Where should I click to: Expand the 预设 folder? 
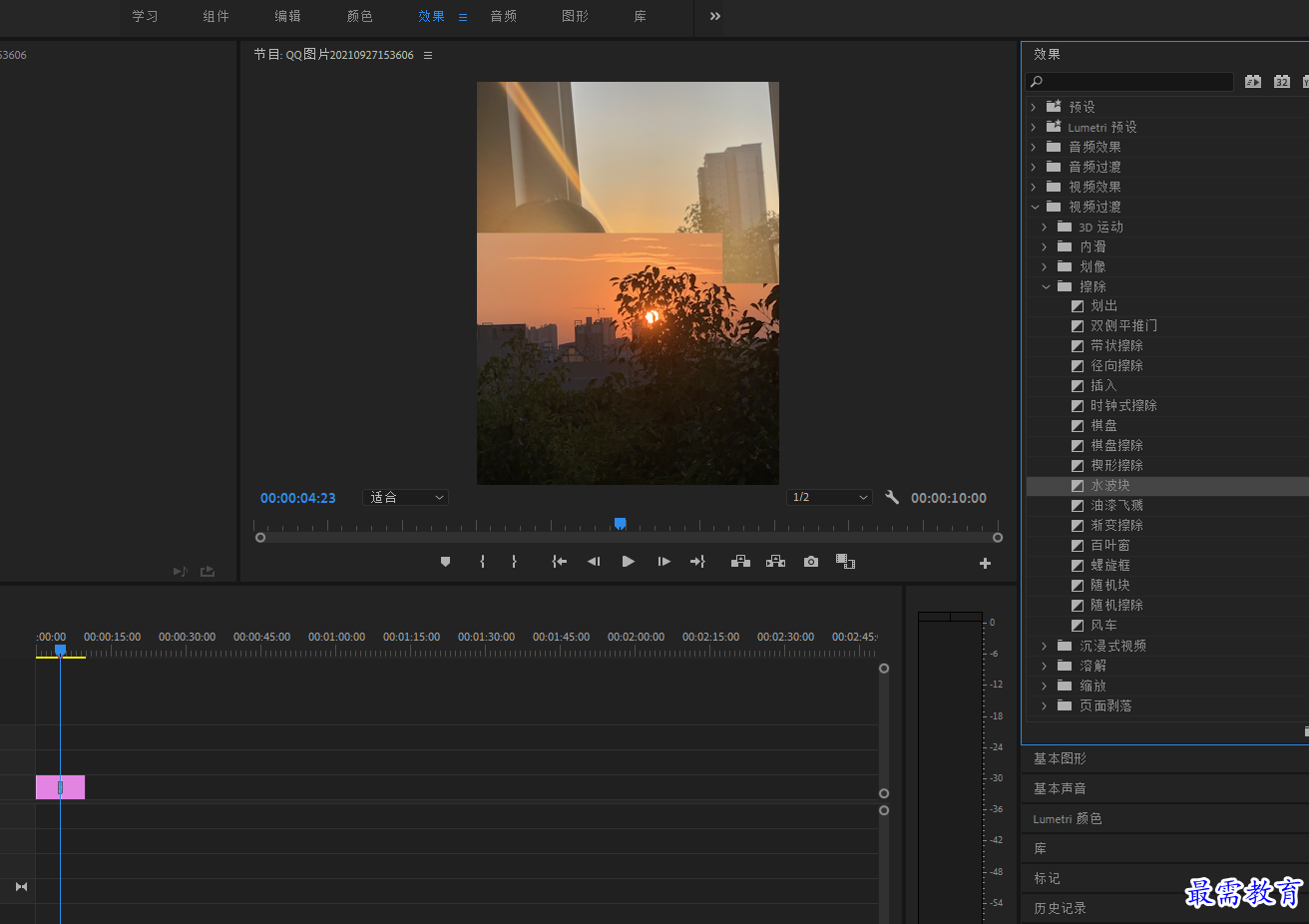[x=1034, y=107]
